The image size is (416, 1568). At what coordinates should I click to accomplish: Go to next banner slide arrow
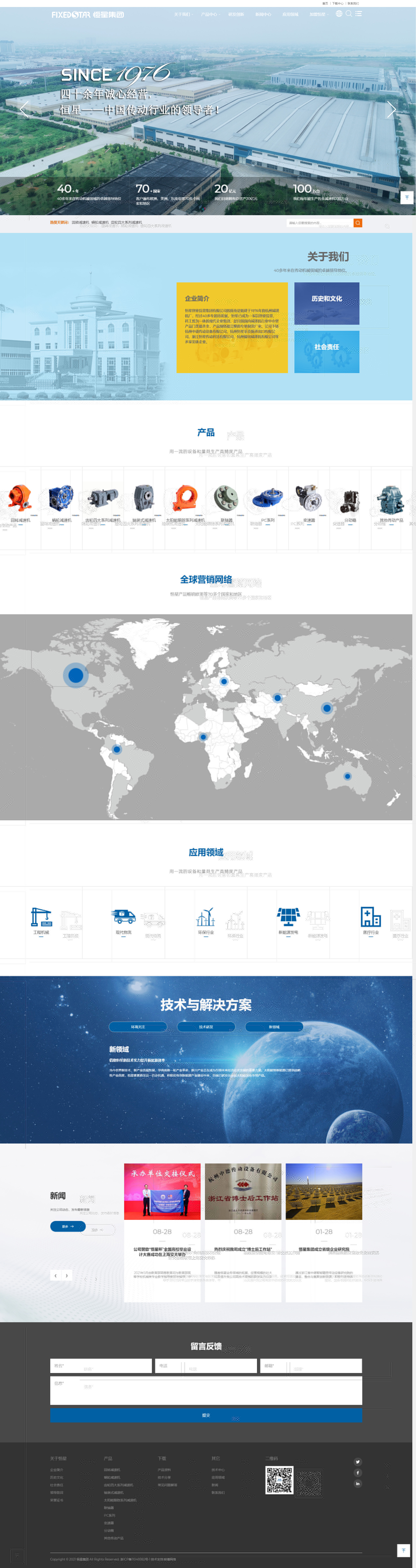click(x=392, y=110)
